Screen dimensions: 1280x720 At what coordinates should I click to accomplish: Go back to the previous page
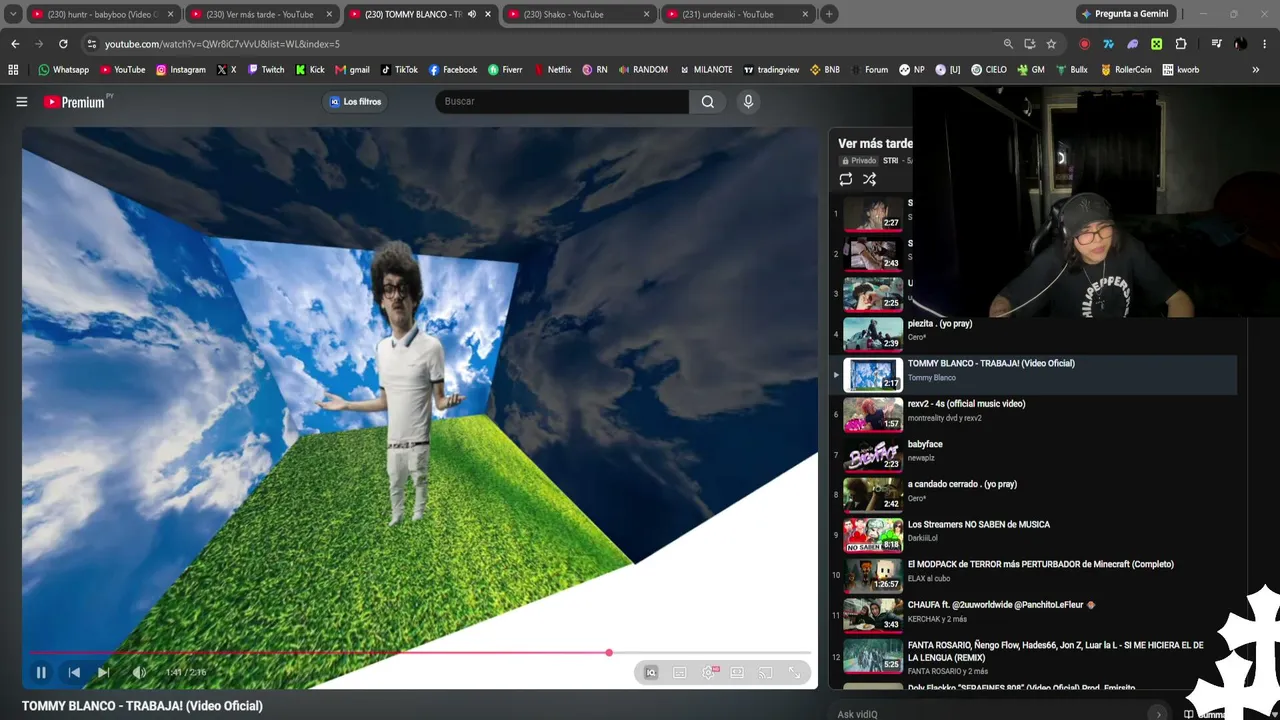point(15,44)
